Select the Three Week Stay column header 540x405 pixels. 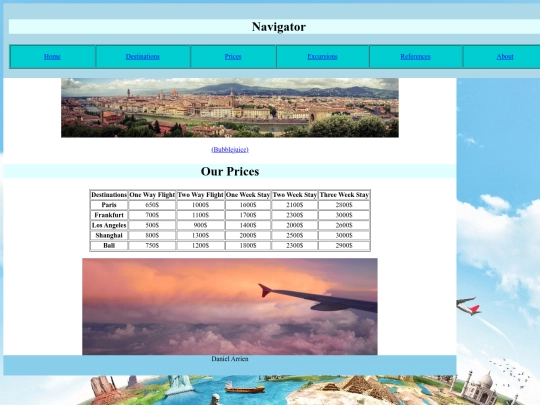click(x=344, y=195)
